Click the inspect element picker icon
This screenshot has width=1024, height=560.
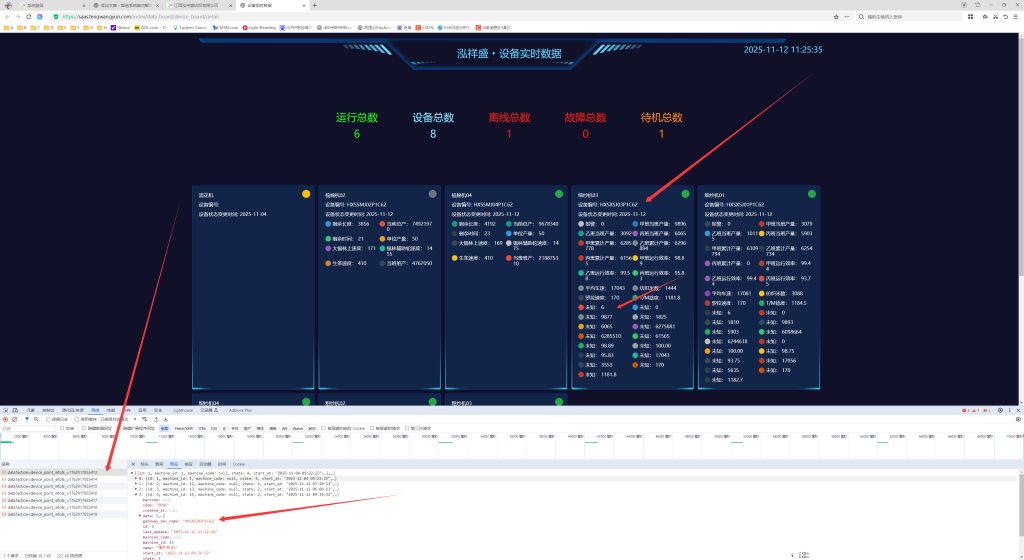click(x=5, y=410)
